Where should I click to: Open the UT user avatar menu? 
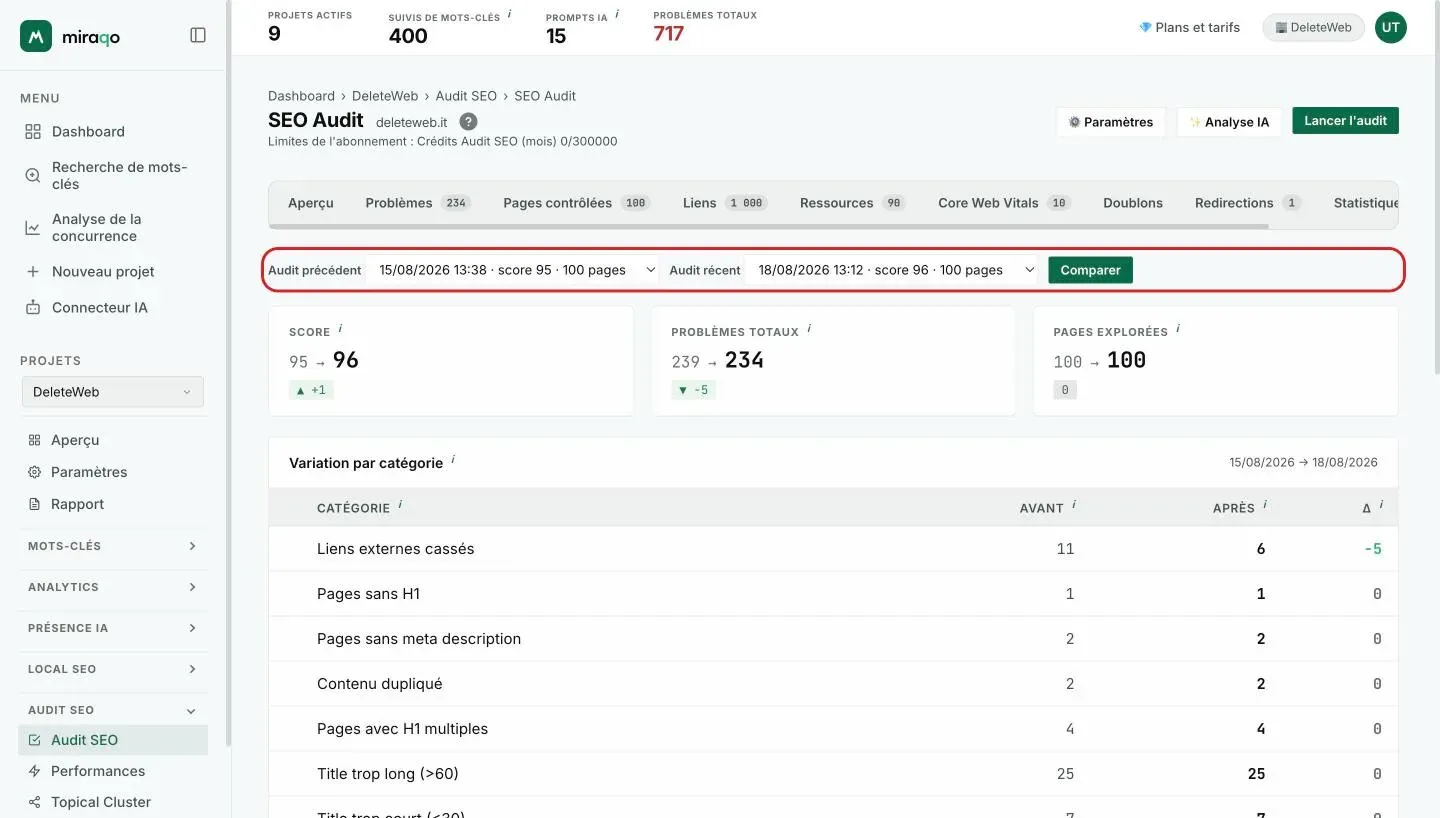coord(1391,28)
